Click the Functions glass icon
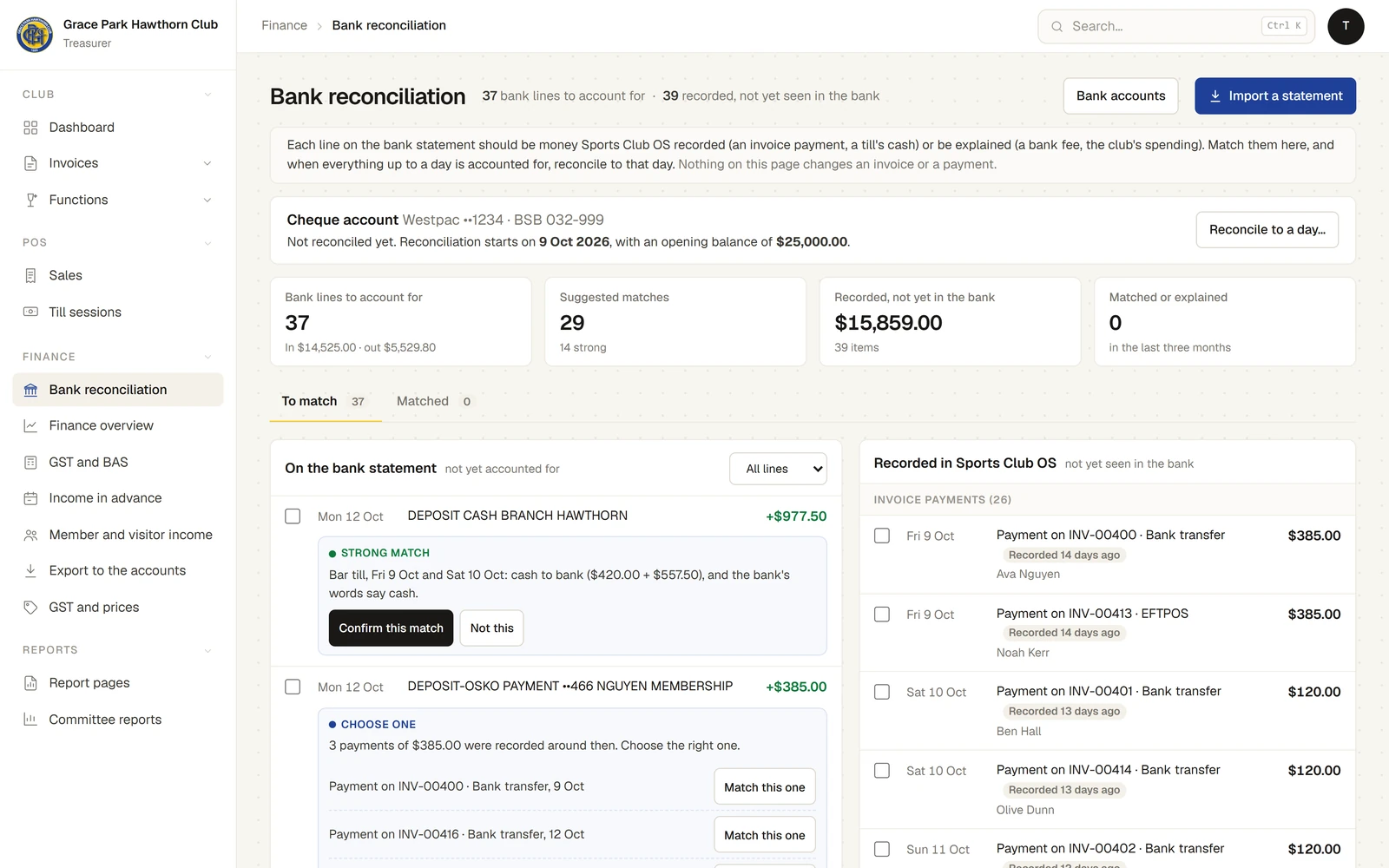The width and height of the screenshot is (1389, 868). pyautogui.click(x=30, y=200)
